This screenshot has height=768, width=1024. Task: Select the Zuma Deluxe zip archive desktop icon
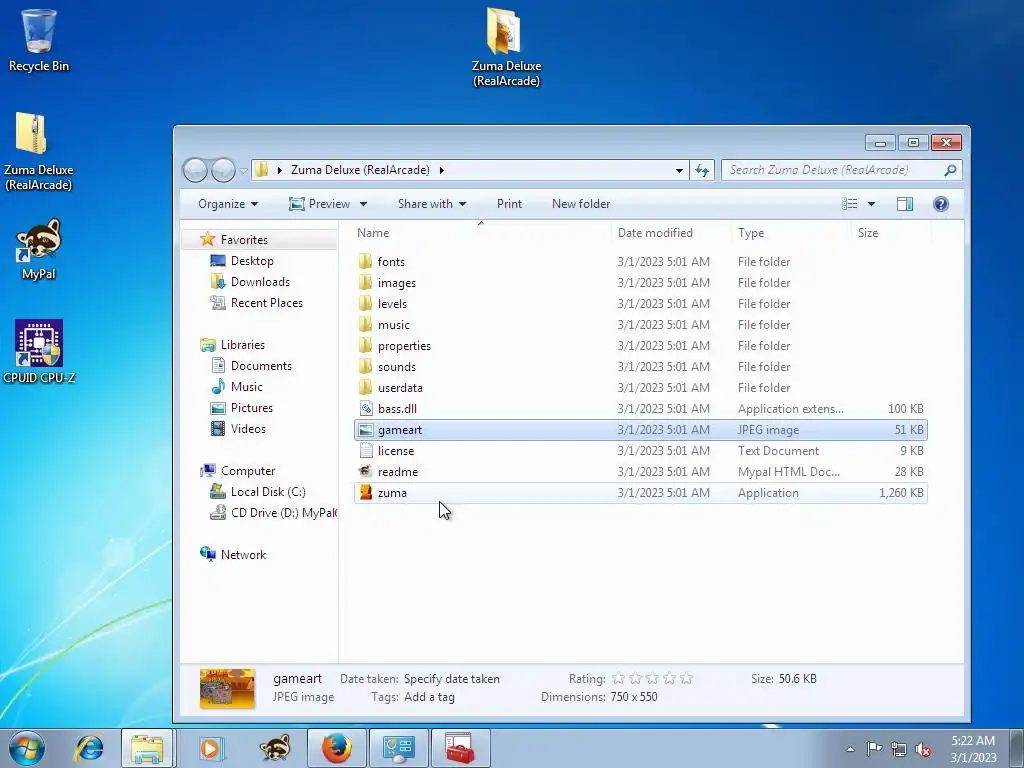(x=39, y=150)
